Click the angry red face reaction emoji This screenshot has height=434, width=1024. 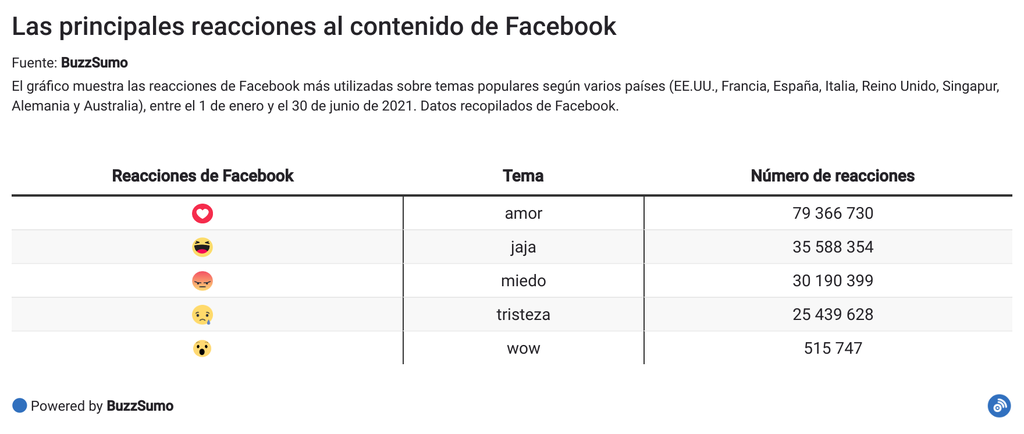(x=203, y=281)
